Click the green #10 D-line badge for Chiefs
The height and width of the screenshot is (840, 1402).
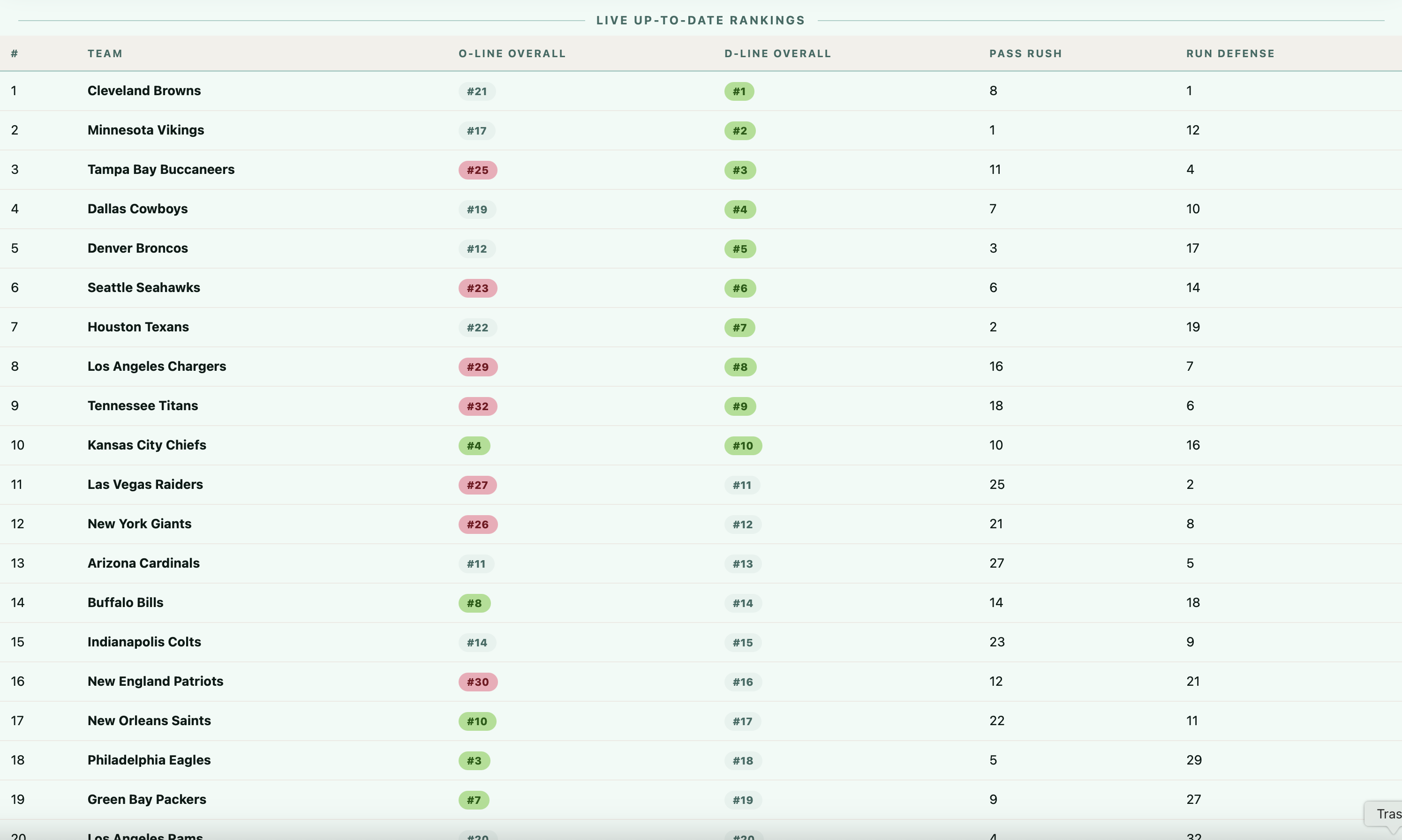[x=743, y=445]
